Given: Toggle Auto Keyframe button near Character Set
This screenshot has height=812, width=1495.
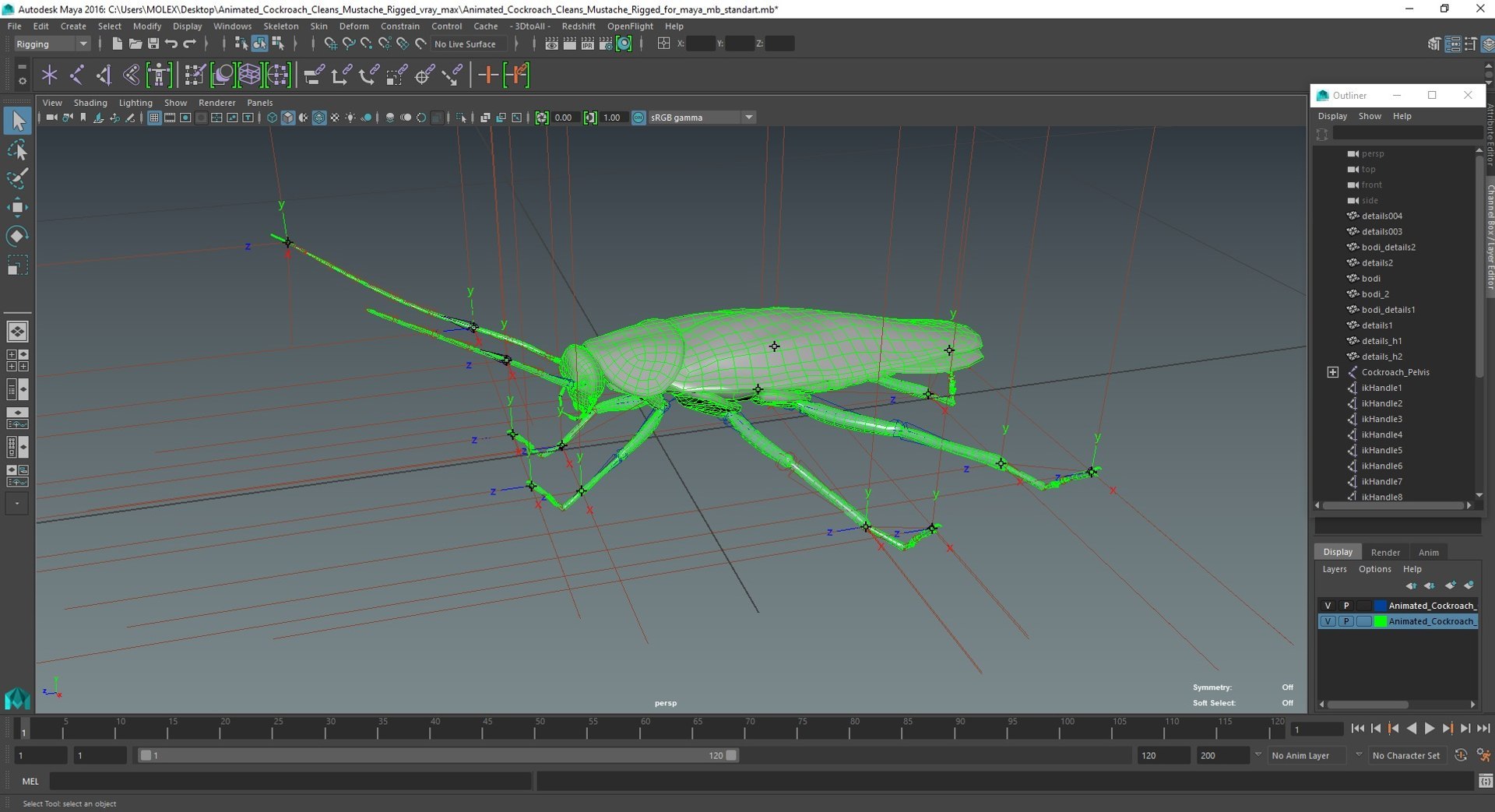Looking at the screenshot, I should coord(1461,755).
